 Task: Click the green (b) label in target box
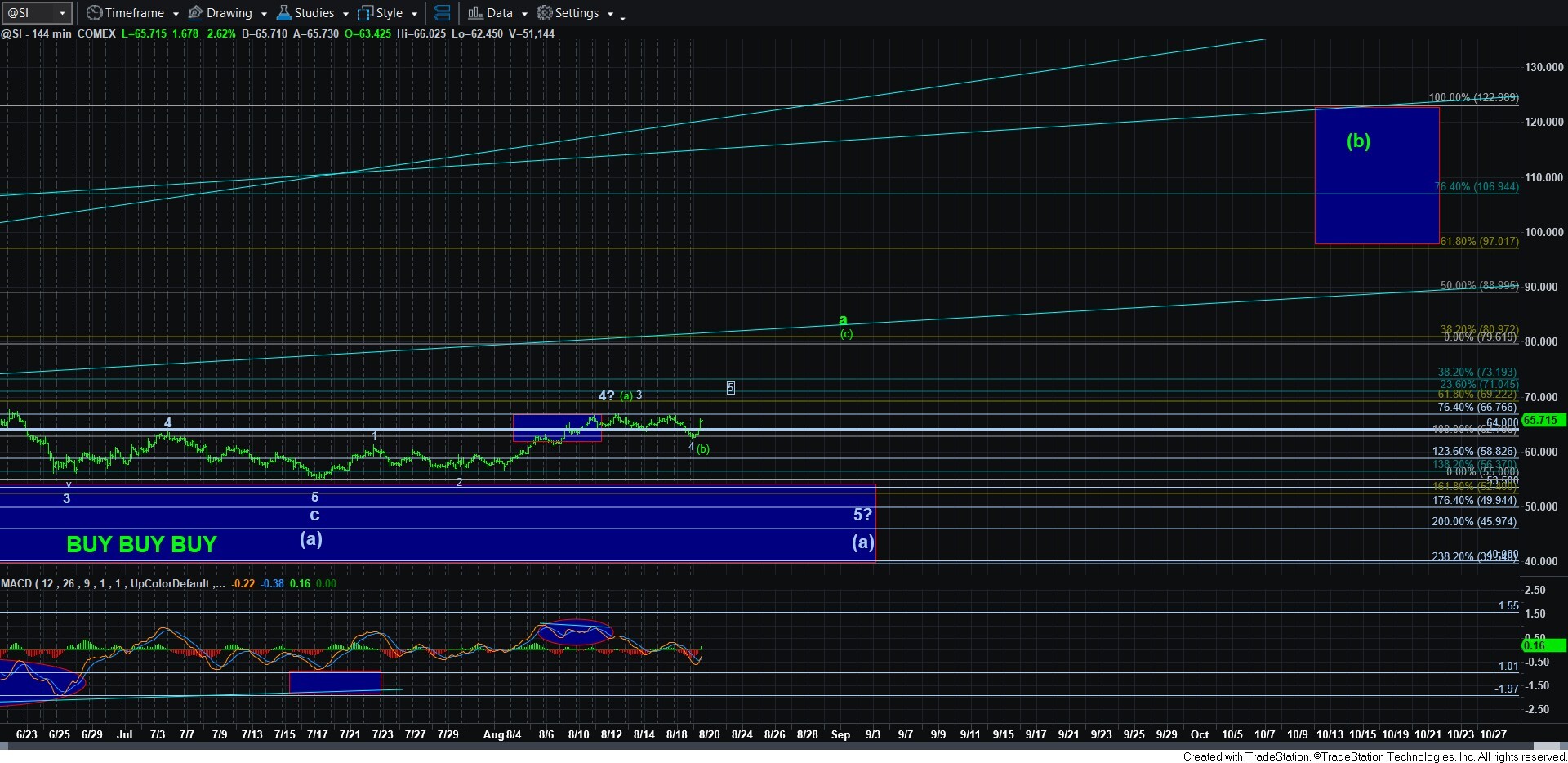[x=1358, y=141]
